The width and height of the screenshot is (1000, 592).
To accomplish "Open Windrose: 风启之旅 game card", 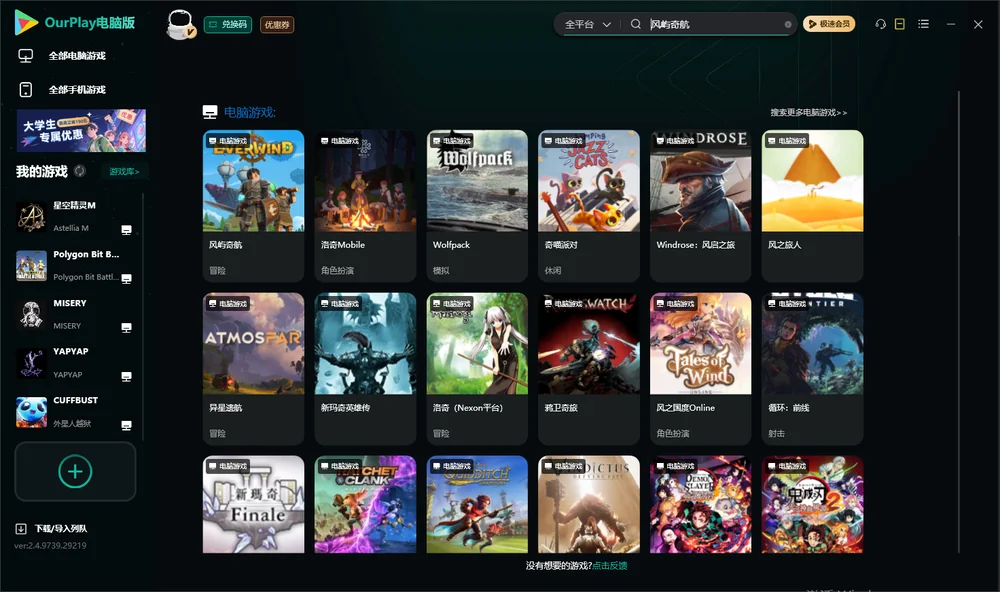I will [x=700, y=205].
